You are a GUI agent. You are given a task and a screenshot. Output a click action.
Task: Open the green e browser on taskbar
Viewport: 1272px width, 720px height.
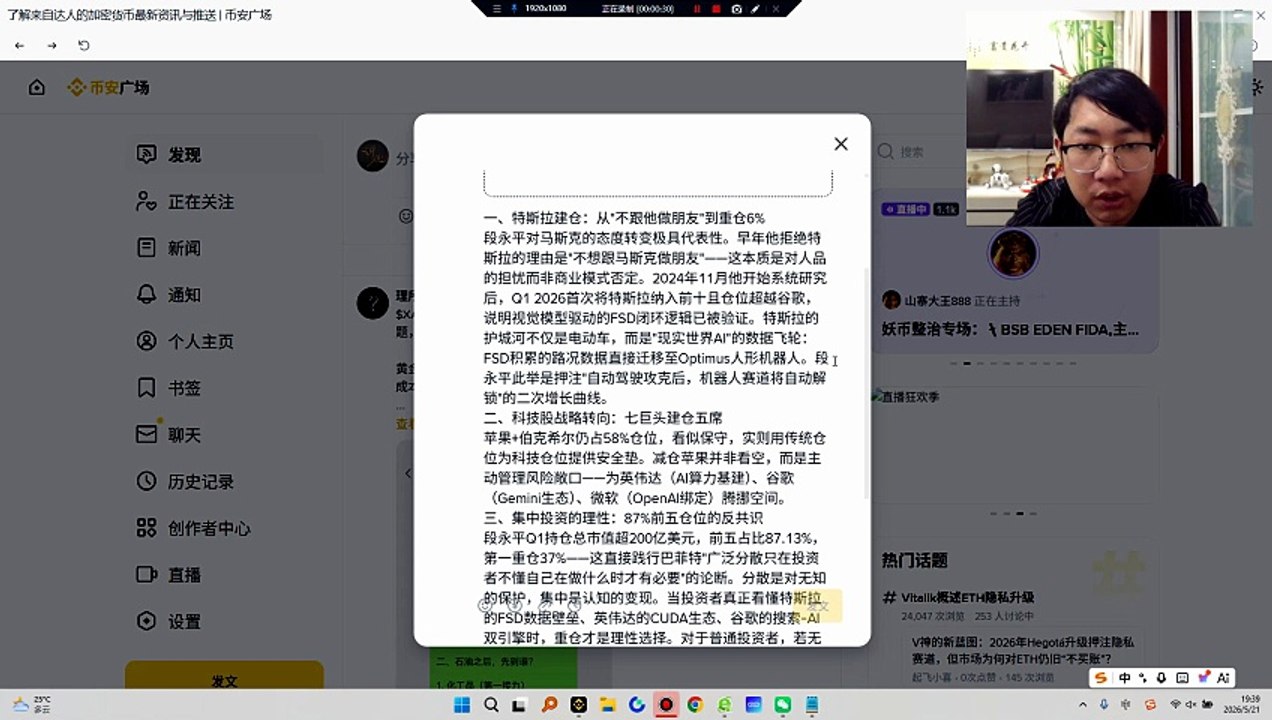coord(724,705)
